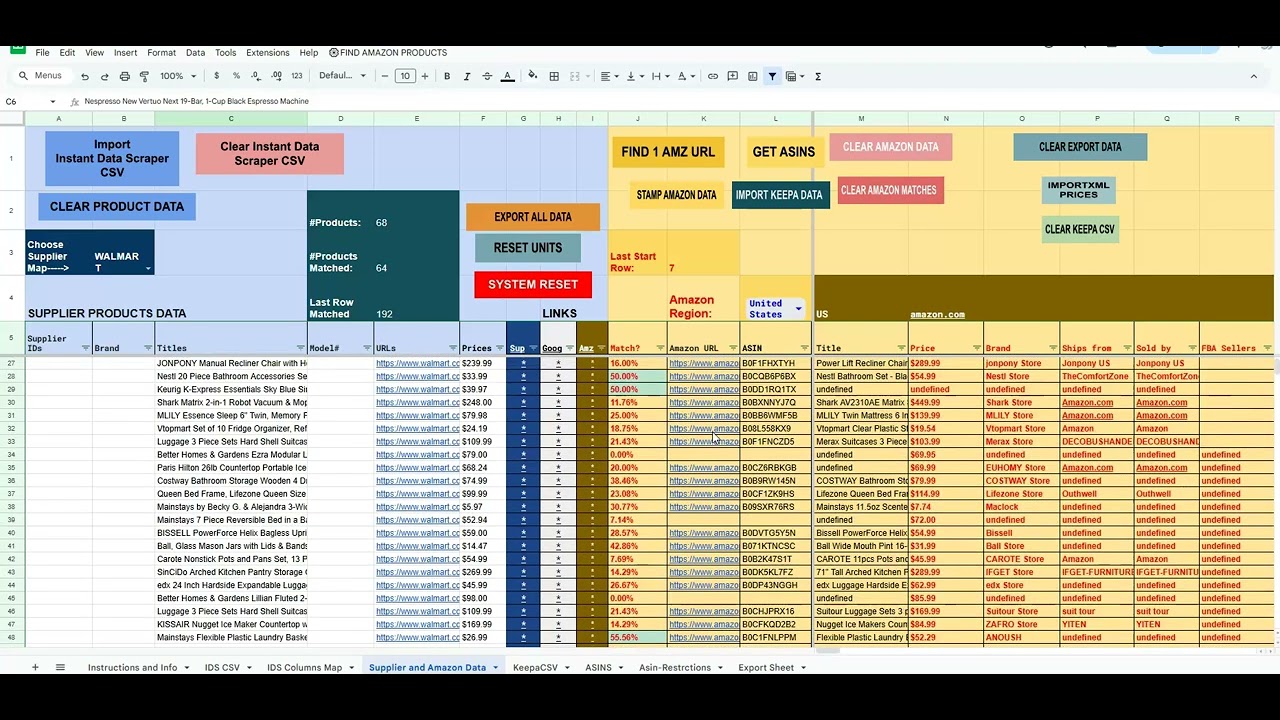Open Name box C6 dropdown arrow

click(x=52, y=101)
